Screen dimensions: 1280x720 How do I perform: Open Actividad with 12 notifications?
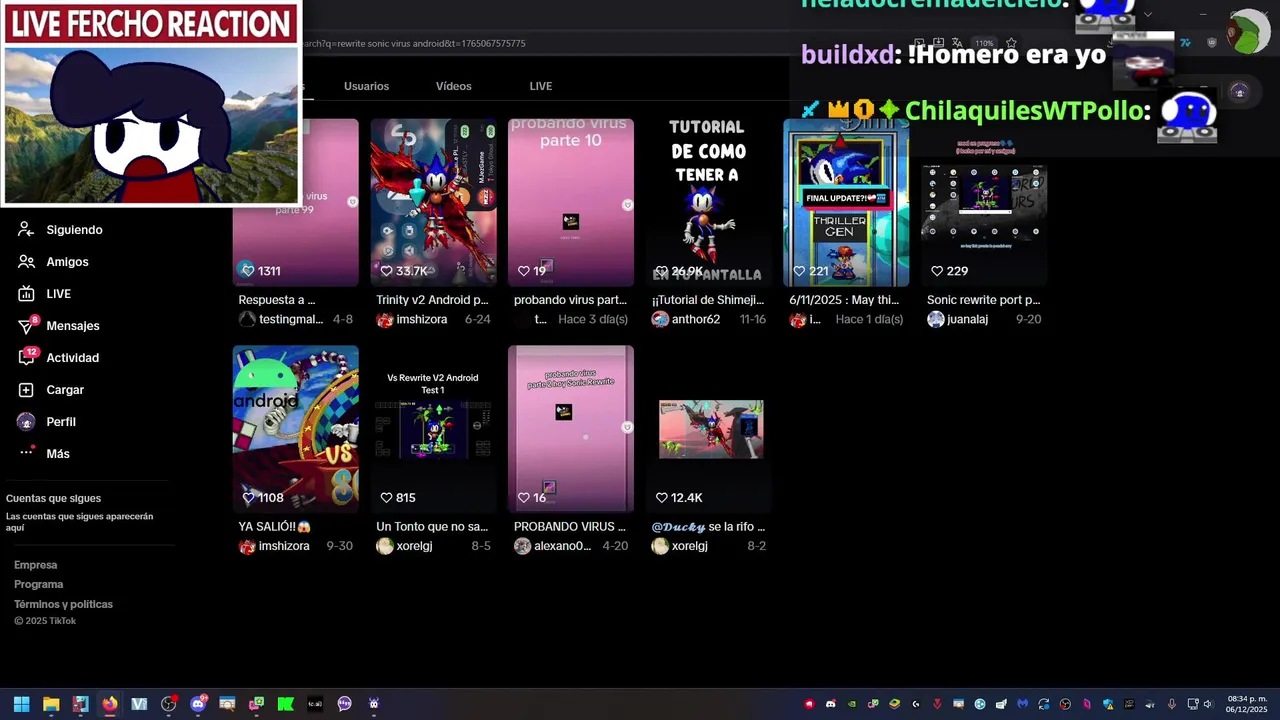58,358
